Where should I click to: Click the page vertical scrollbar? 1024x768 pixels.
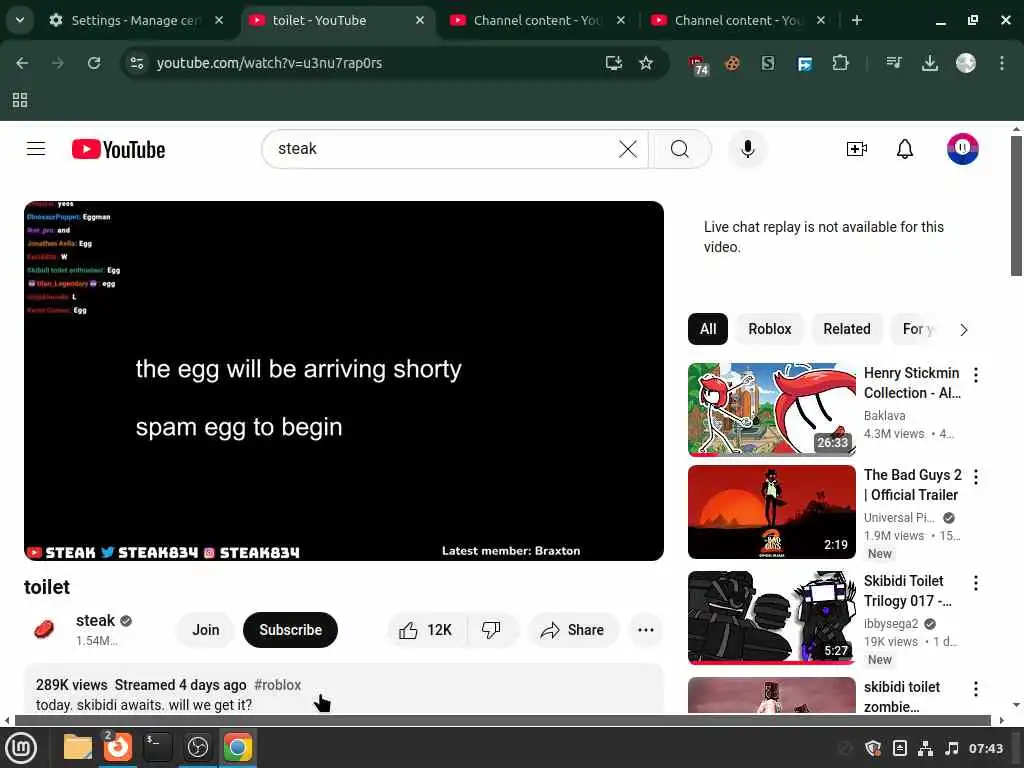coord(1016,206)
